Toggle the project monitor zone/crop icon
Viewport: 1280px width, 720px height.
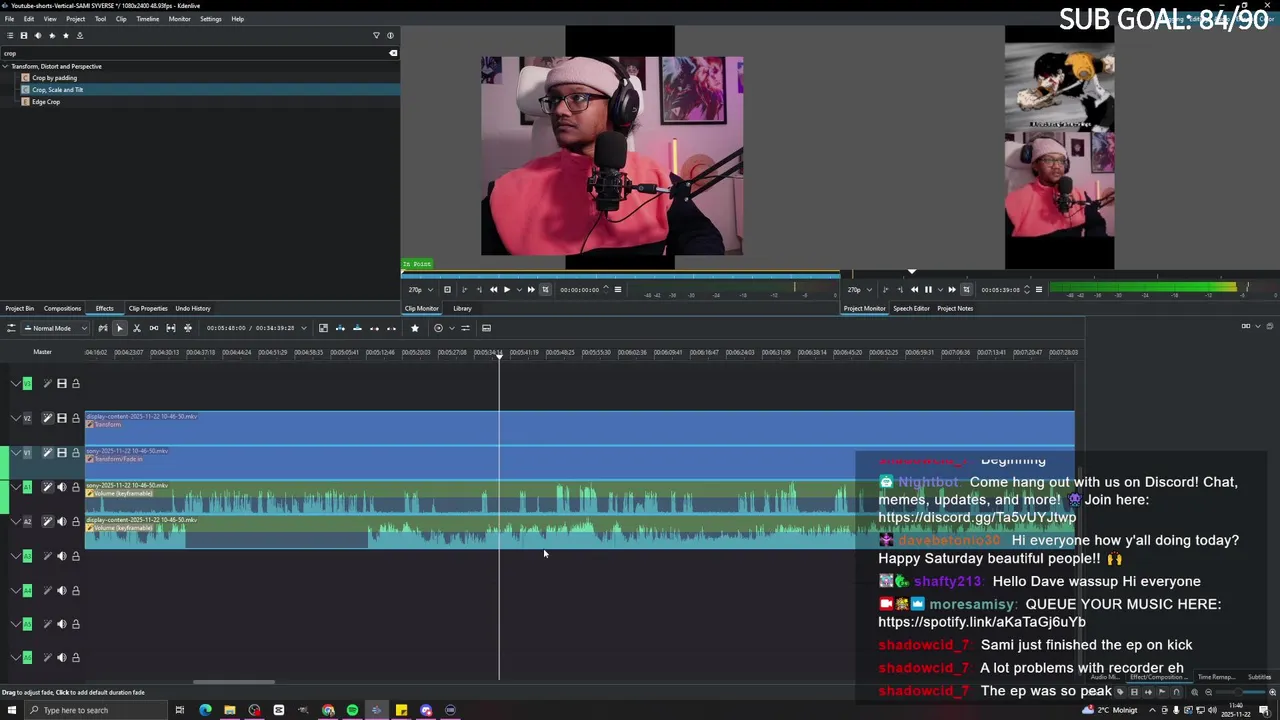pyautogui.click(x=966, y=290)
